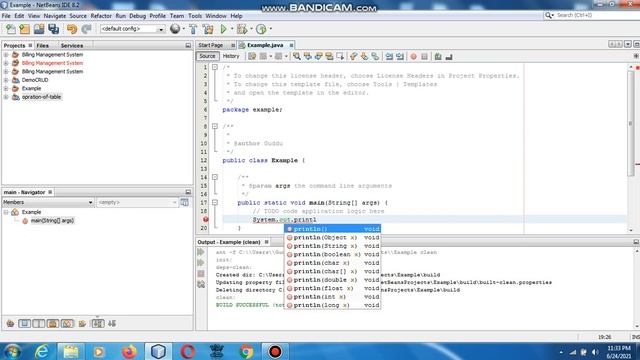Select main(String[] args) in Navigator

tap(52, 221)
